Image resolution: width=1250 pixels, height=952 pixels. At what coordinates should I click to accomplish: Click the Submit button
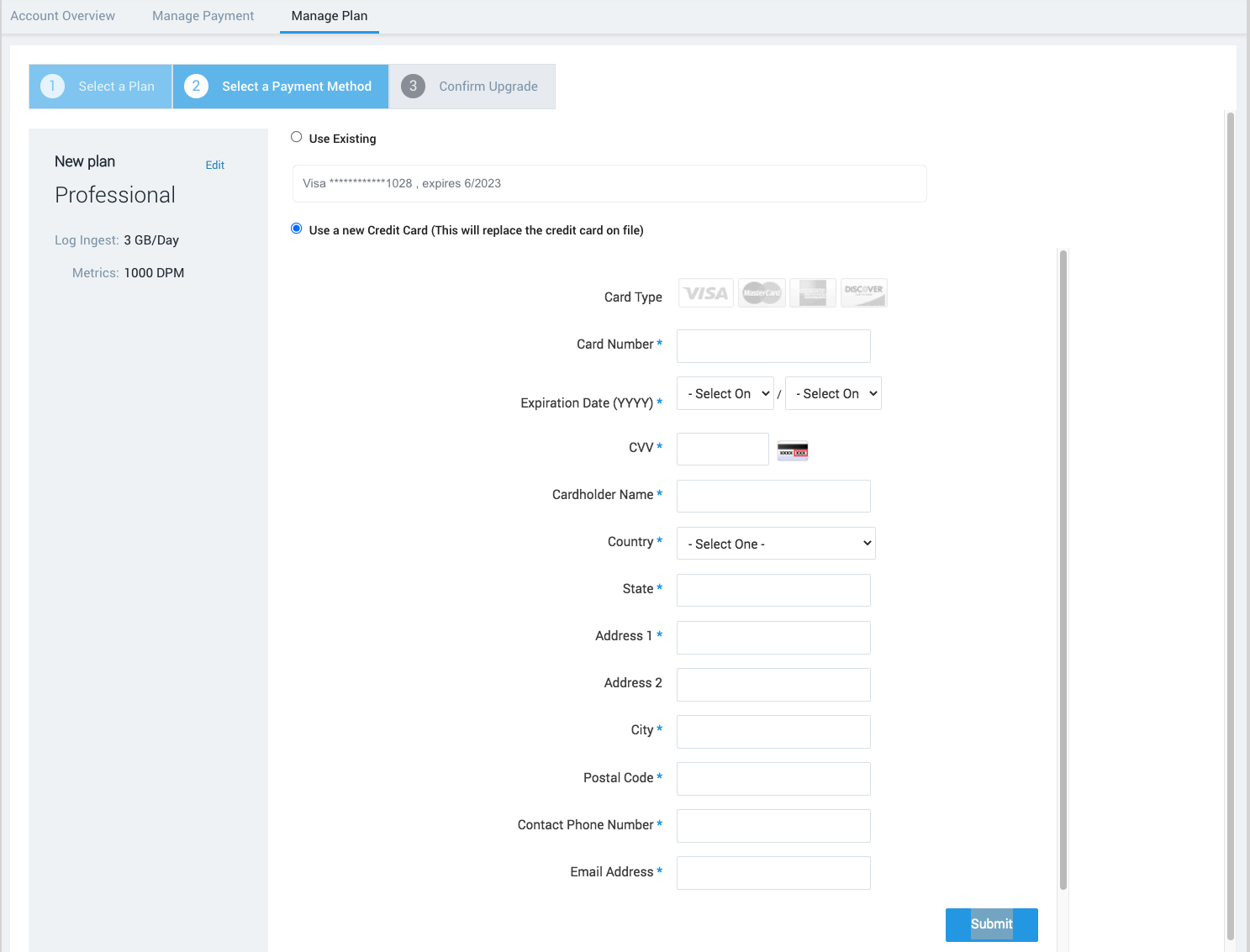pyautogui.click(x=991, y=923)
